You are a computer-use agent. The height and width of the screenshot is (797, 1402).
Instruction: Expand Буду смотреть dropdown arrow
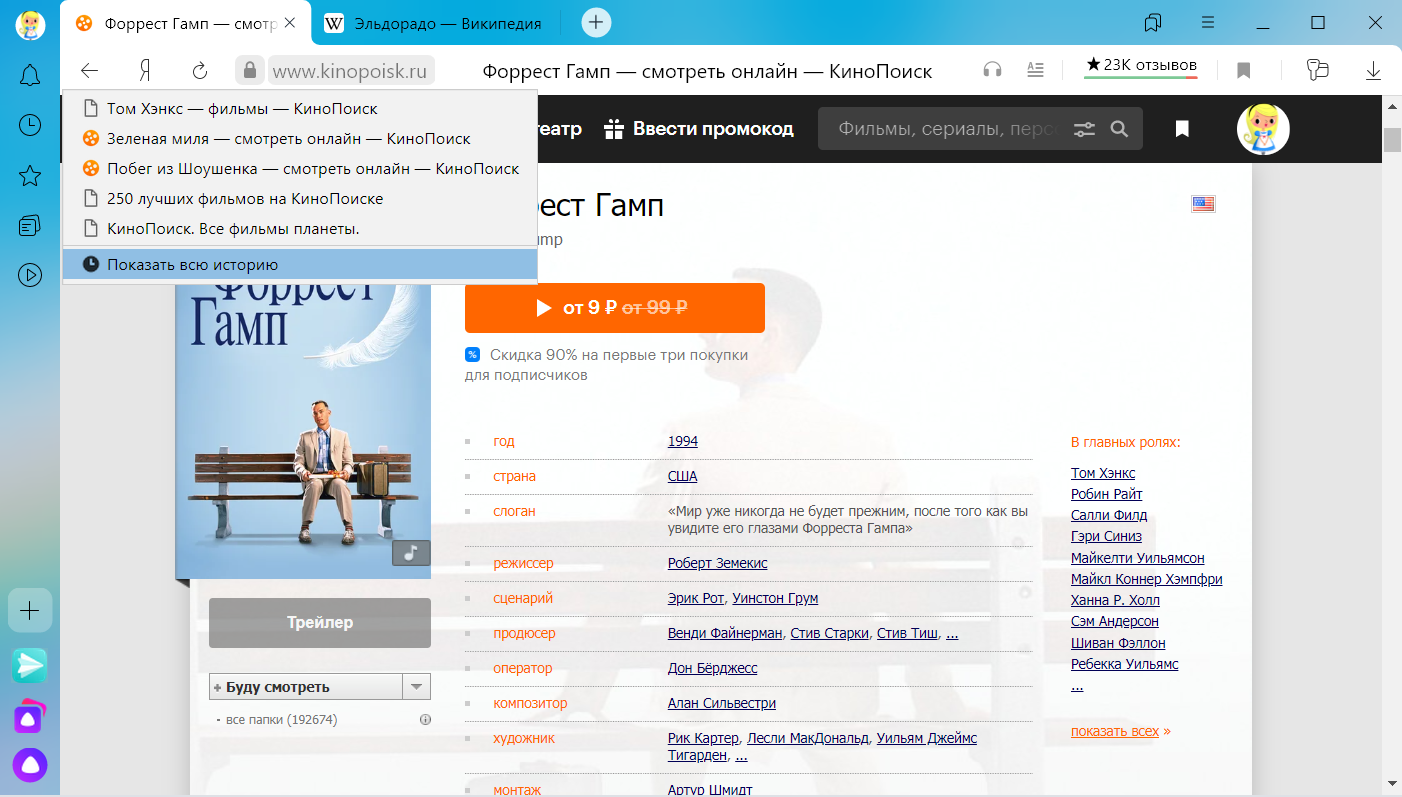click(416, 687)
